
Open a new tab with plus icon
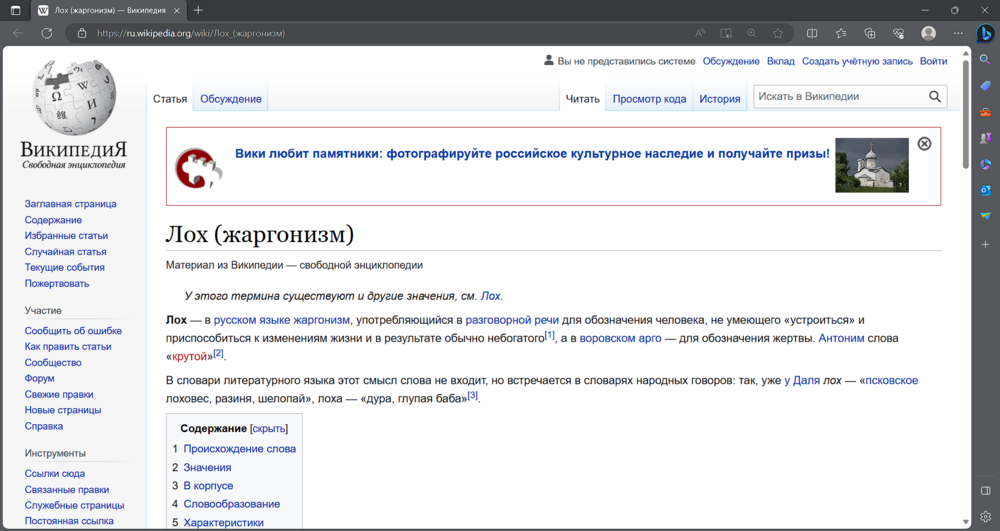point(198,10)
